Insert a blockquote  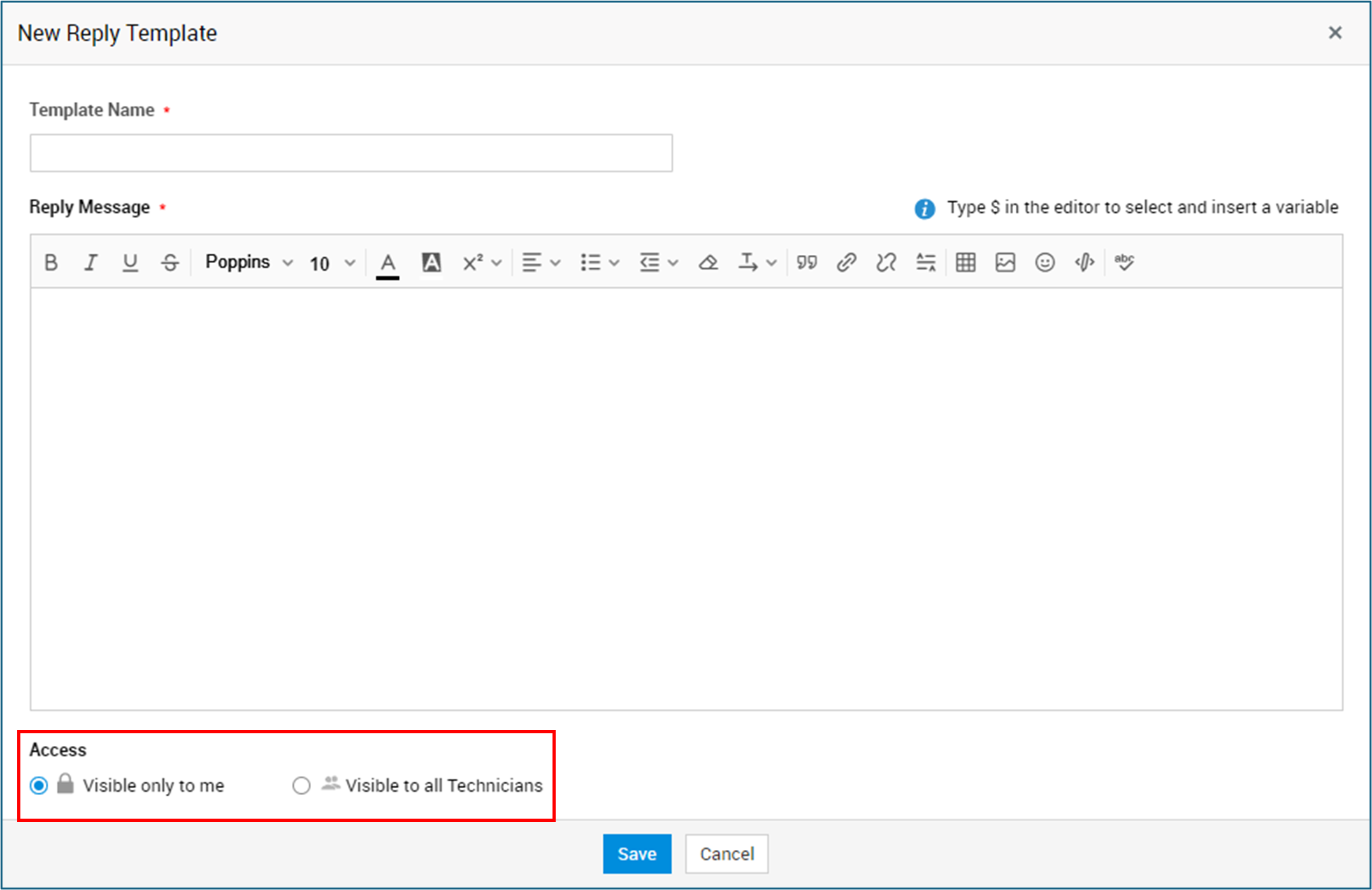[x=807, y=262]
